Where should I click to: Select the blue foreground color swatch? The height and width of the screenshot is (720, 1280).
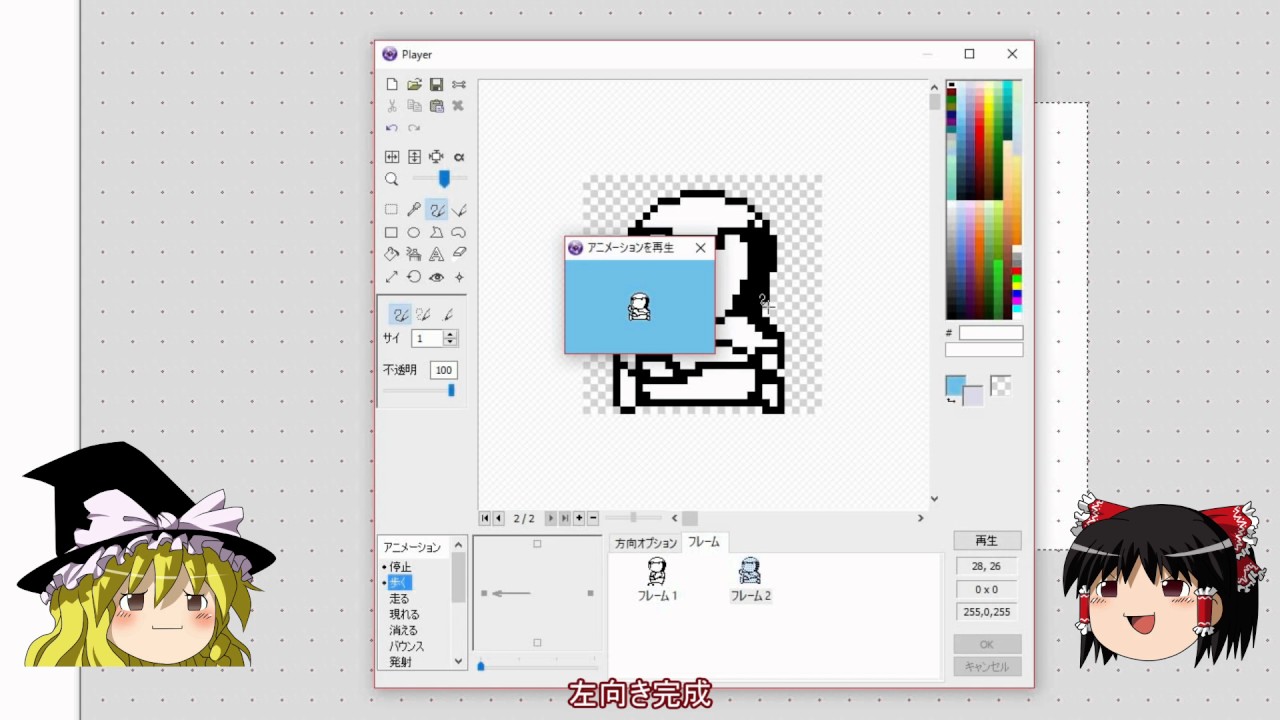955,386
